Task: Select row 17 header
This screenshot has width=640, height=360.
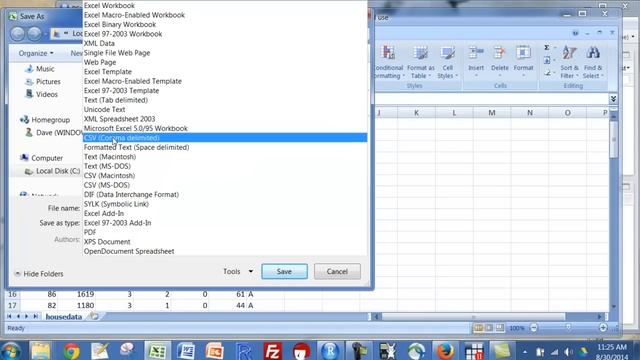Action: point(12,305)
